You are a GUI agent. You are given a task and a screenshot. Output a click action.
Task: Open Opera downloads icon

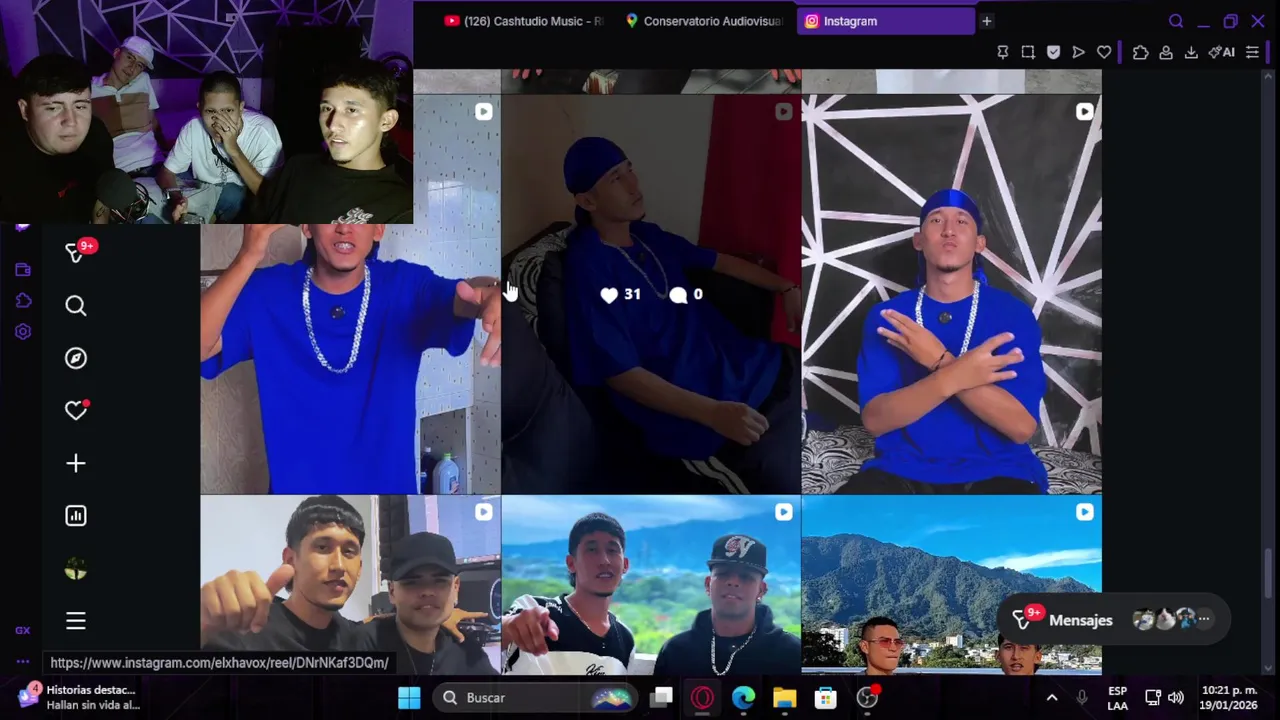coord(1191,52)
